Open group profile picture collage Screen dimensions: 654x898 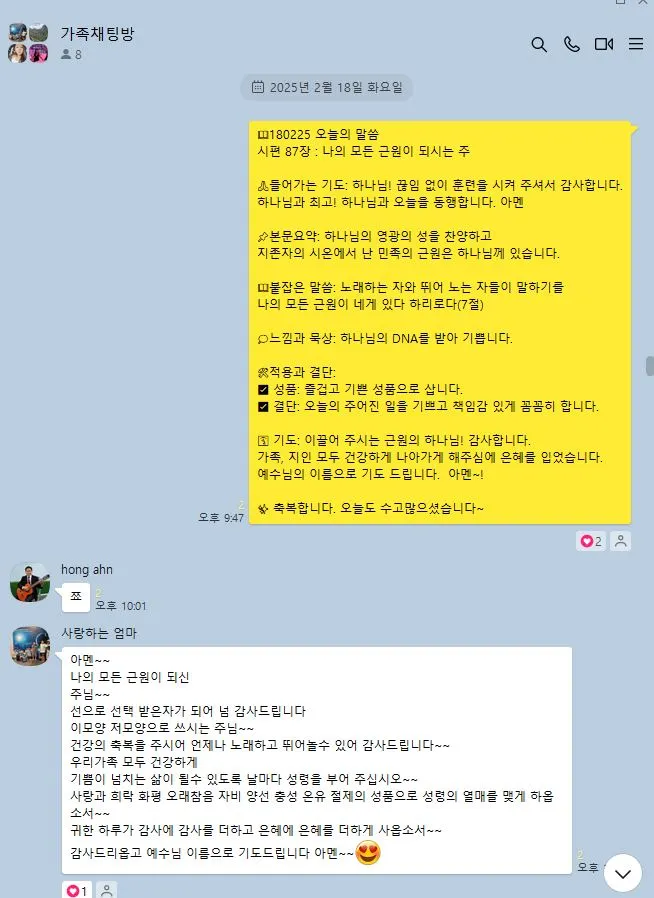pyautogui.click(x=28, y=43)
